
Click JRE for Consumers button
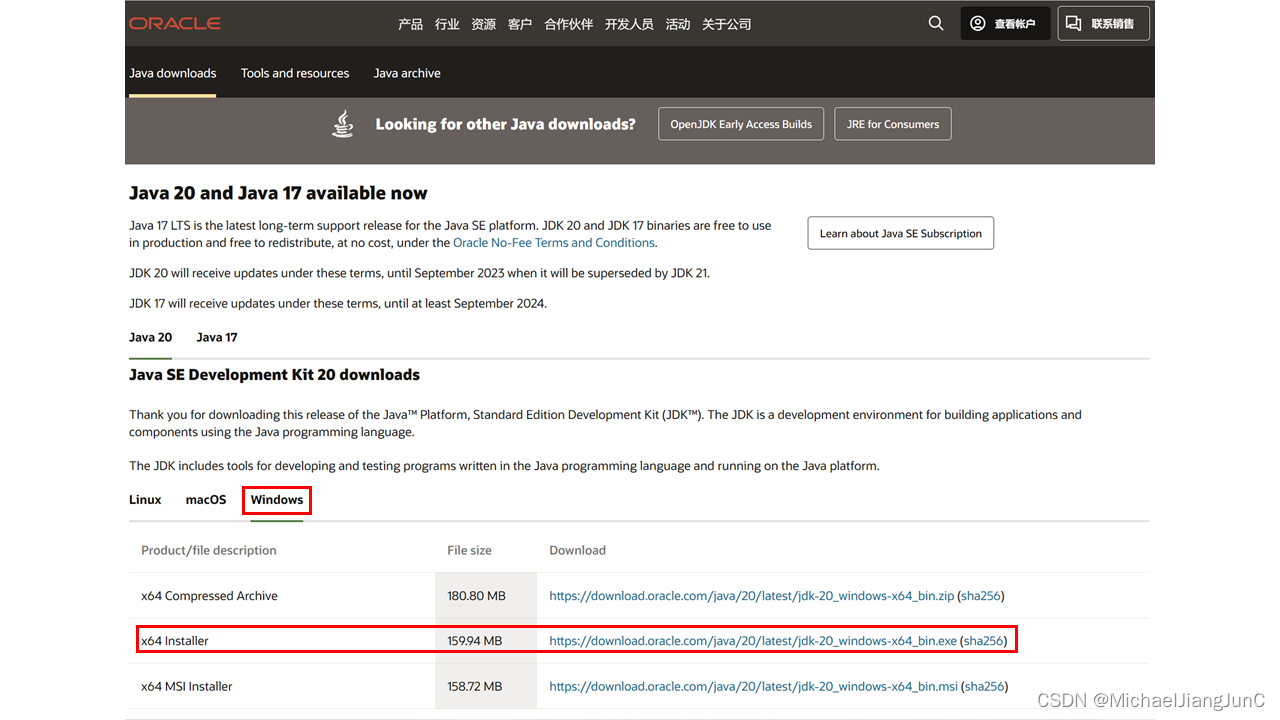(893, 124)
